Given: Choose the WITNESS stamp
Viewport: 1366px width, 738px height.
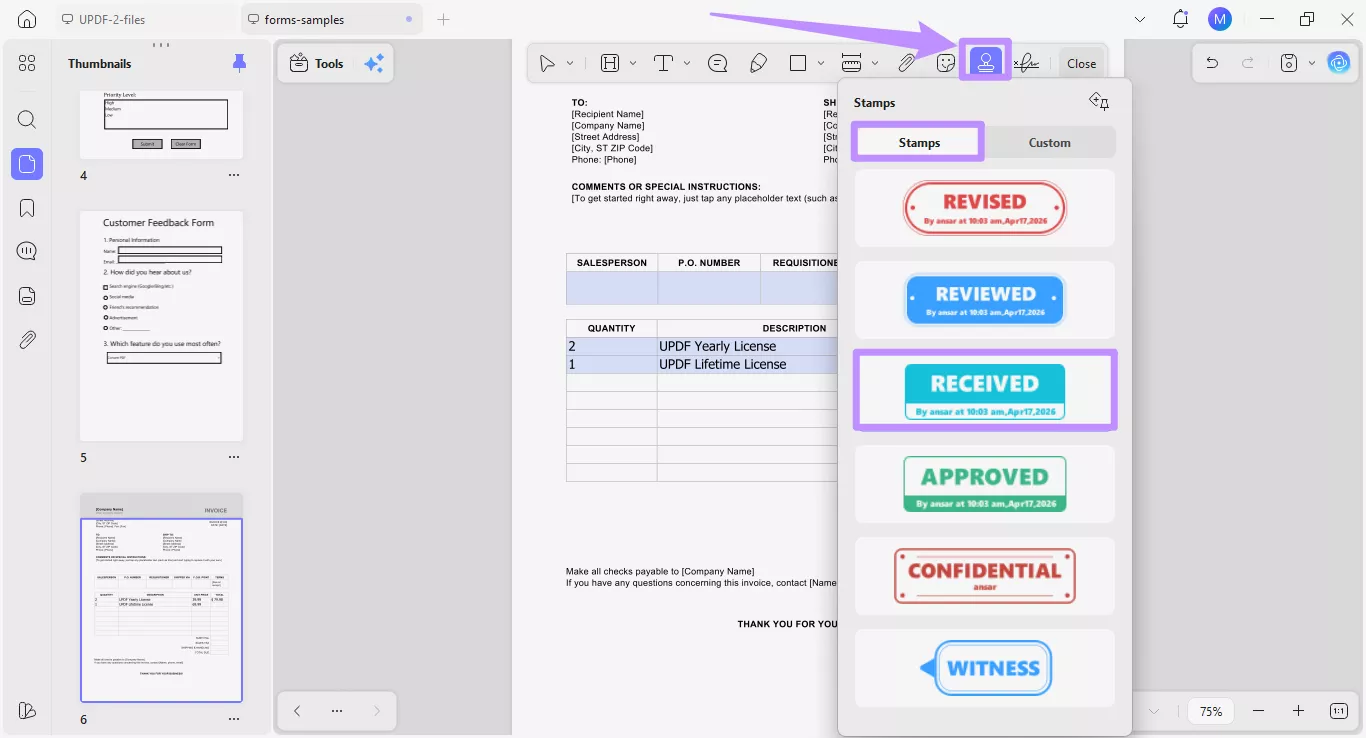Looking at the screenshot, I should click(x=985, y=668).
